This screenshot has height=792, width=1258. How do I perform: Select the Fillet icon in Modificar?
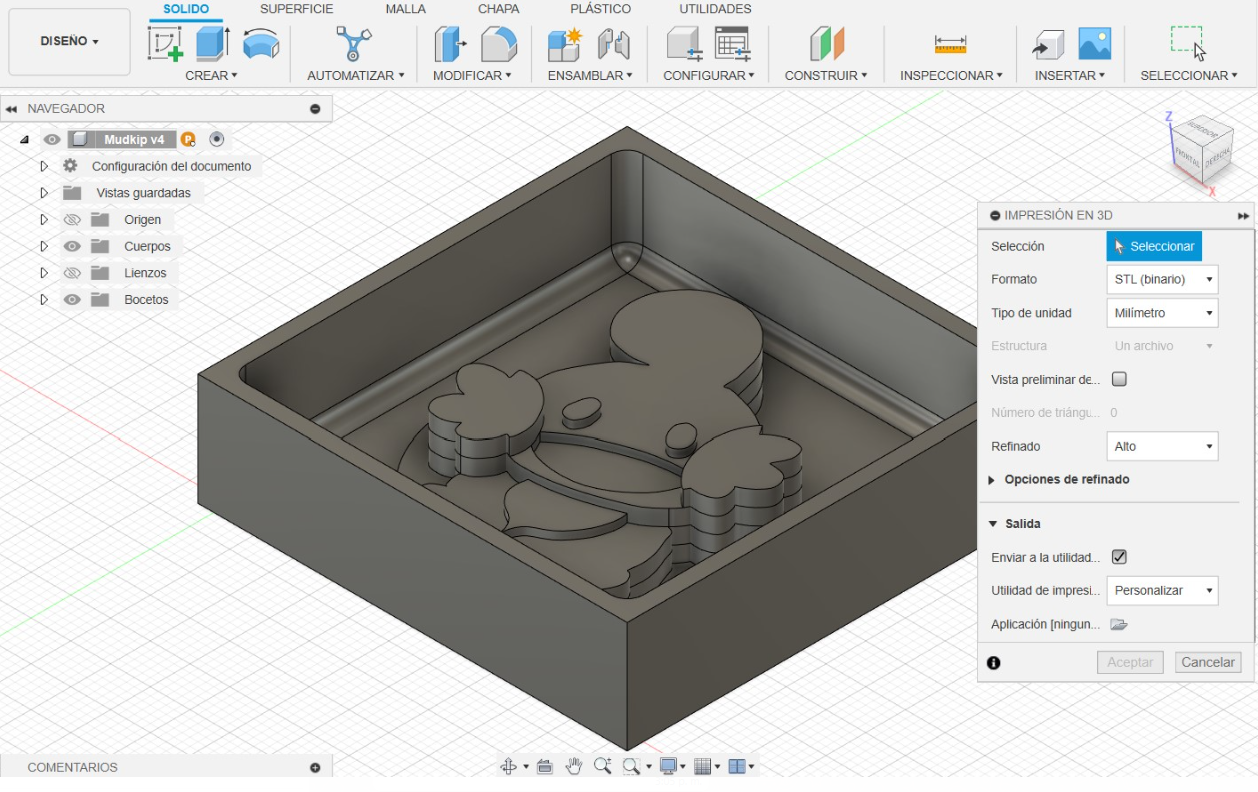tap(498, 44)
